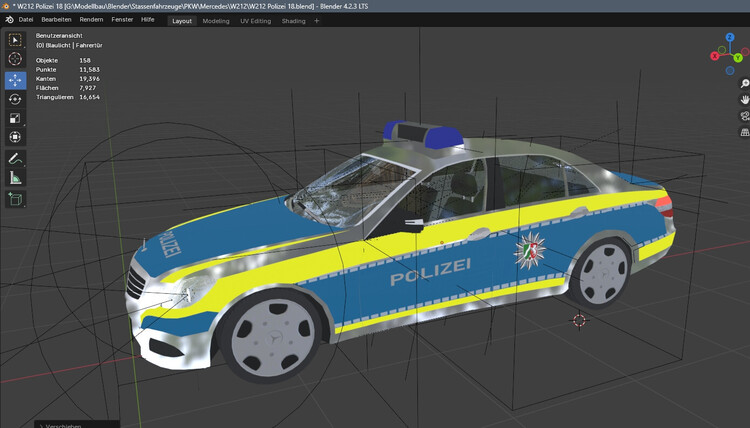Toggle perspective/orthographic projection grid icon
The image size is (750, 428).
click(x=744, y=131)
